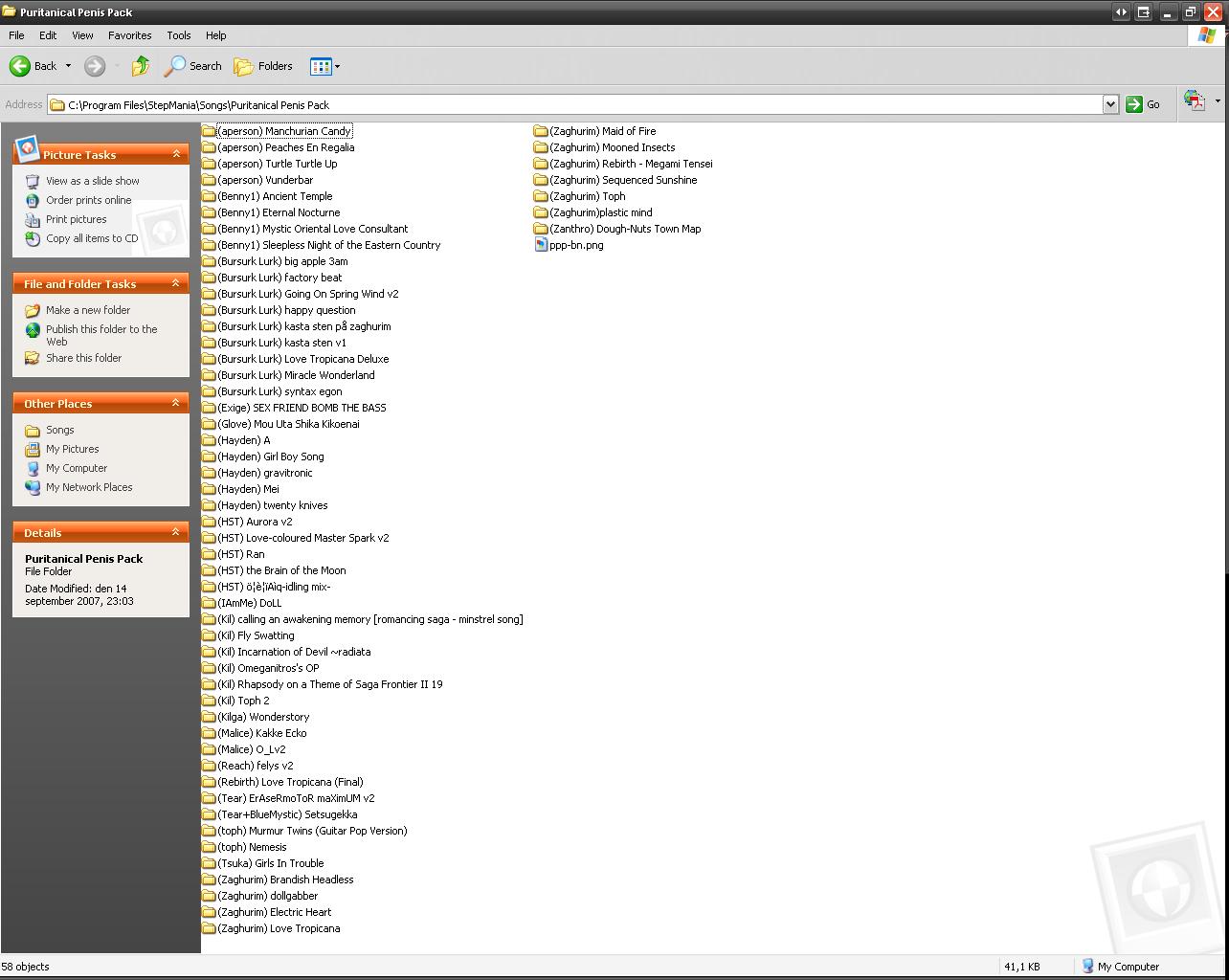
Task: Select (Kilga) Wonderstory folder icon
Action: point(209,717)
